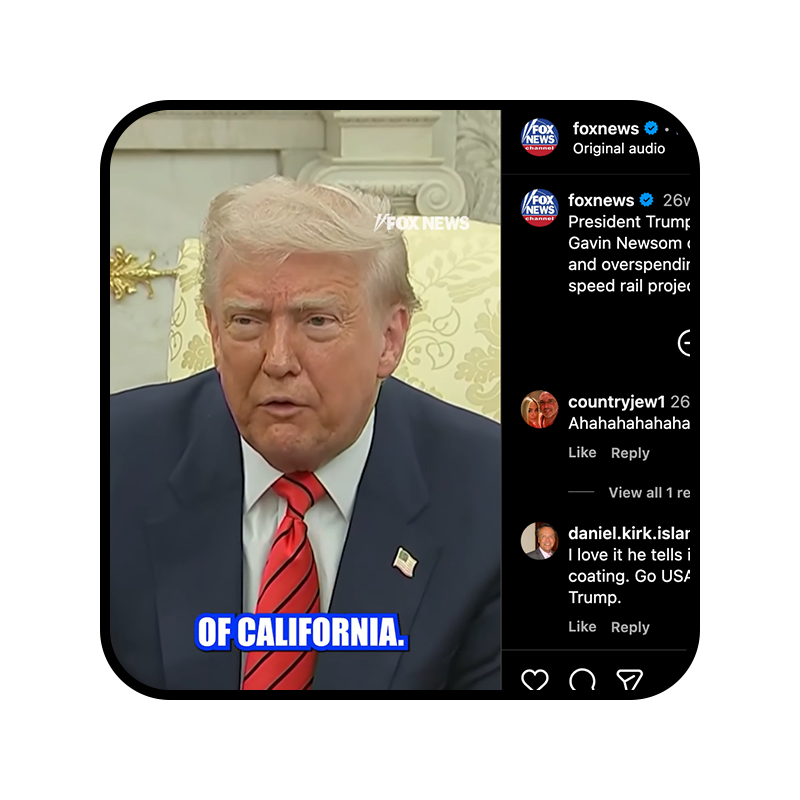
Task: Share the post via paper plane icon
Action: click(x=630, y=679)
